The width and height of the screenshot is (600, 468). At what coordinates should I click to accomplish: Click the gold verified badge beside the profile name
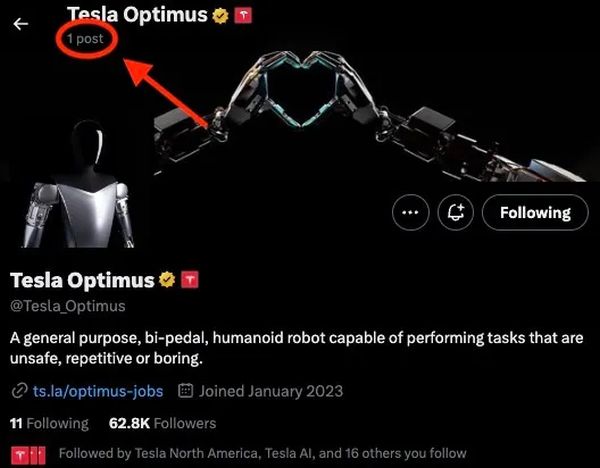[167, 280]
